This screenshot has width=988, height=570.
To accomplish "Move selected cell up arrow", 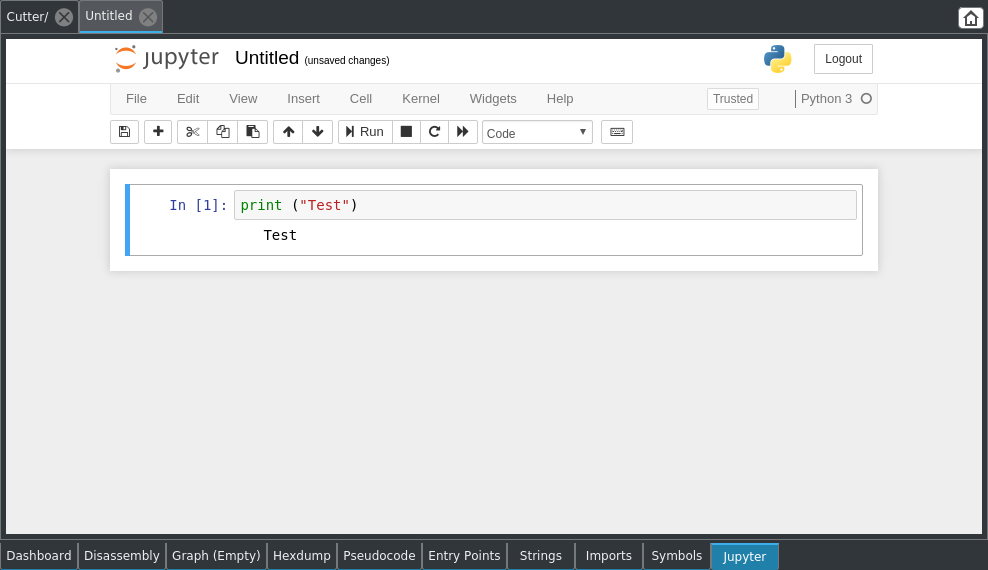I will point(288,132).
